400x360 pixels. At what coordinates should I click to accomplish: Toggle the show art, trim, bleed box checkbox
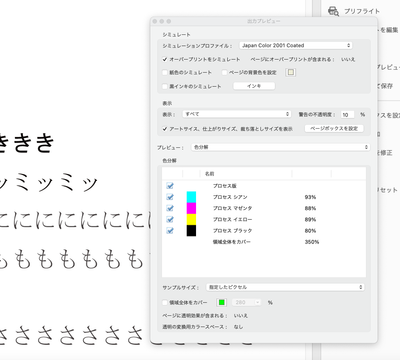point(165,129)
